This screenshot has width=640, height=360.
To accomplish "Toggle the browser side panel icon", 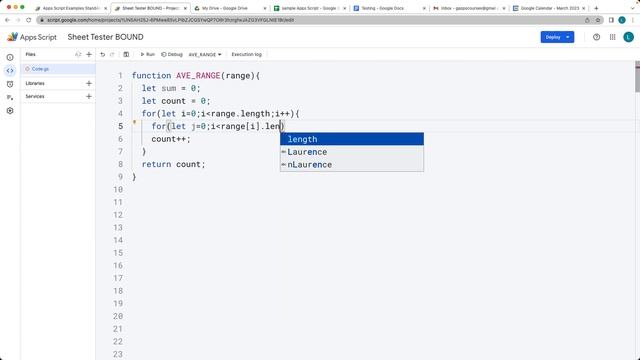I will tap(611, 20).
